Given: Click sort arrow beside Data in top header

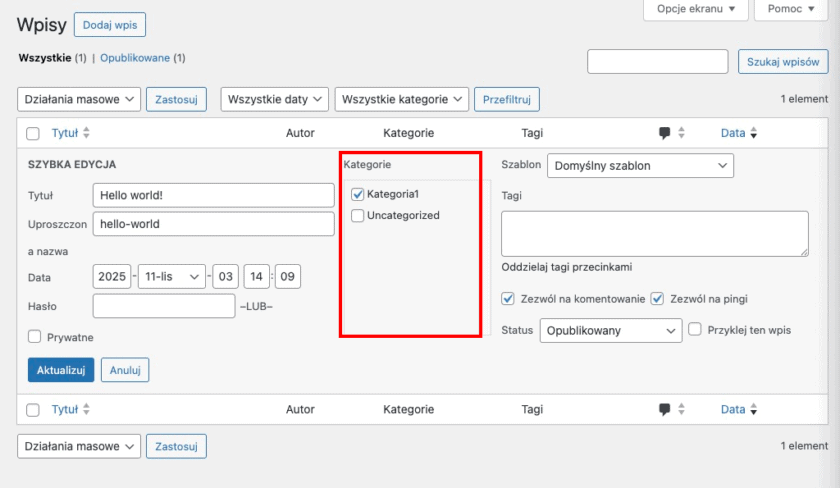Looking at the screenshot, I should 754,132.
